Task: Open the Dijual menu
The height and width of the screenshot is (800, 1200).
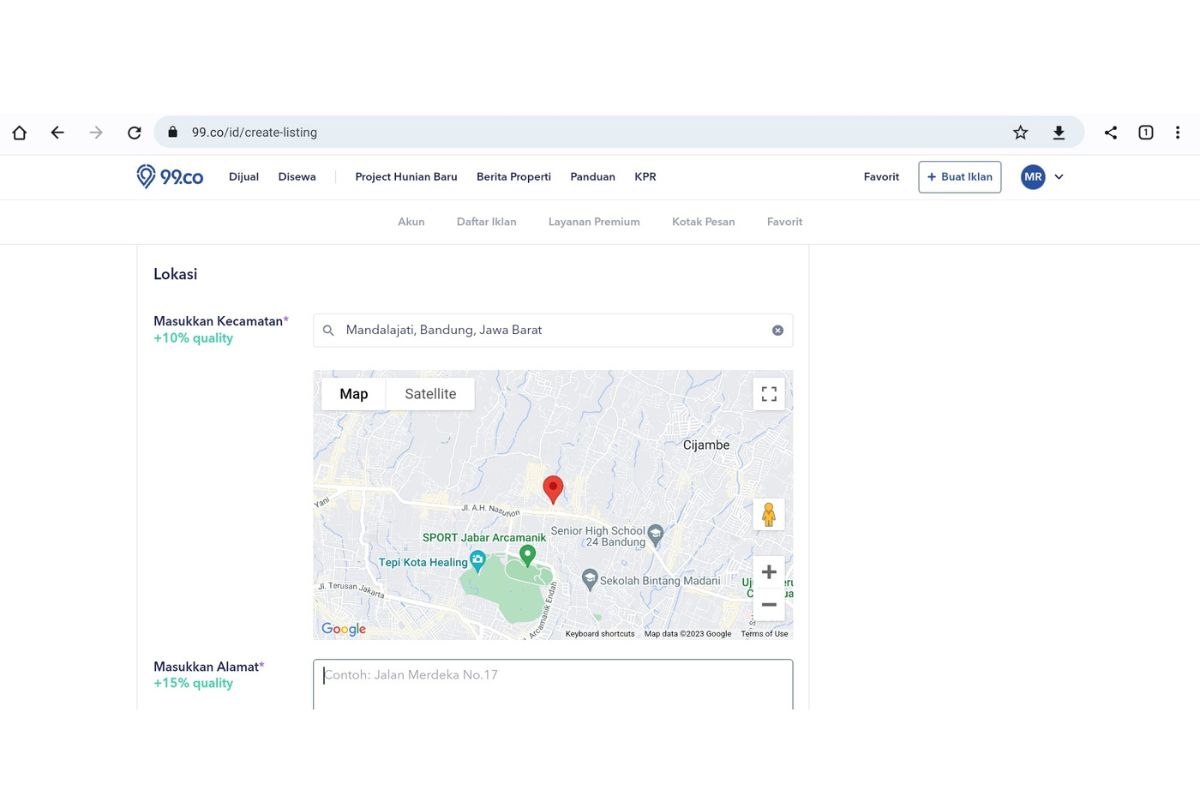Action: click(x=244, y=177)
